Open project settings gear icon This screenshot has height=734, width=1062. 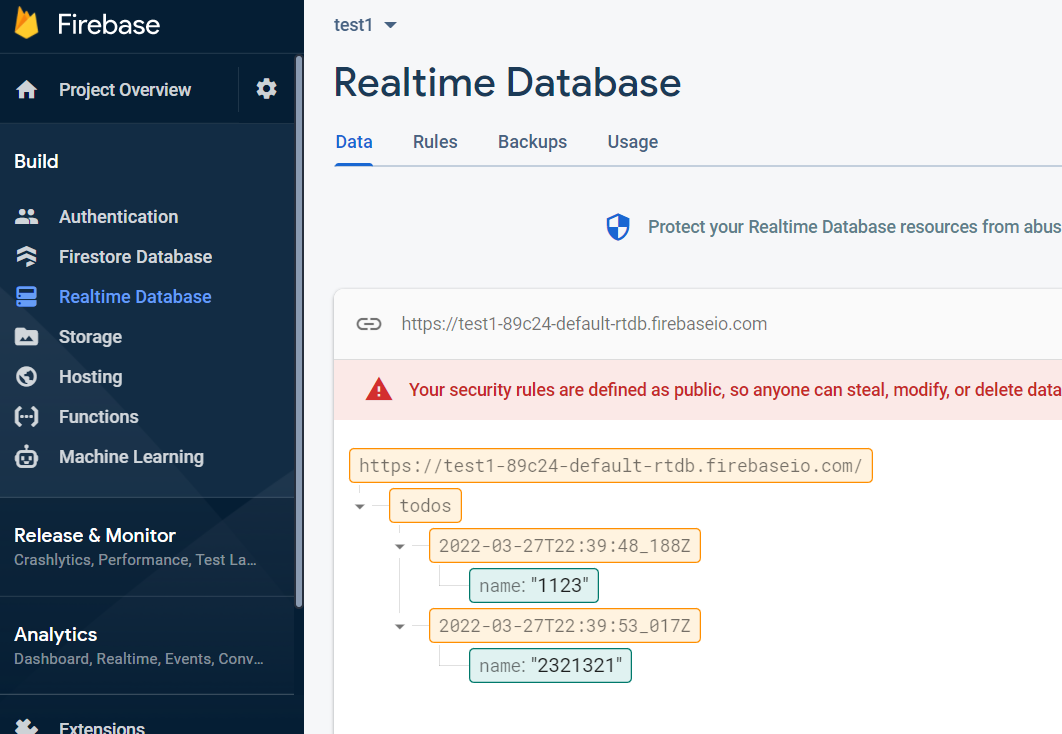click(x=266, y=89)
